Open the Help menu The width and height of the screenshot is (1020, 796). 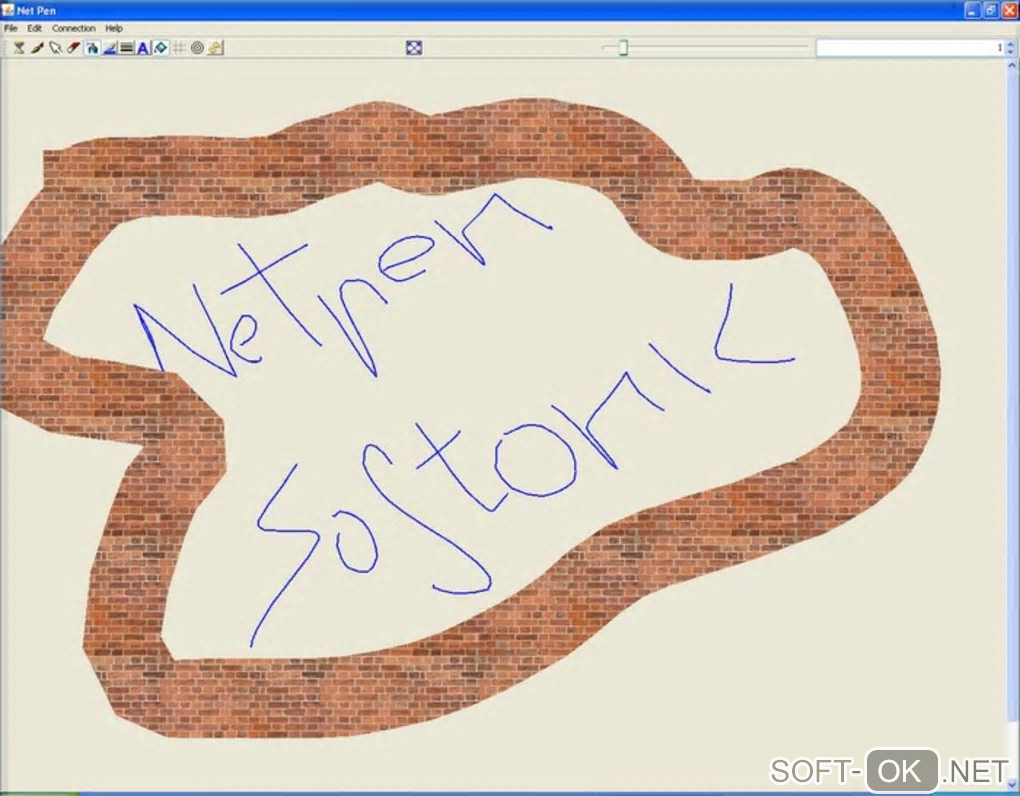click(114, 28)
